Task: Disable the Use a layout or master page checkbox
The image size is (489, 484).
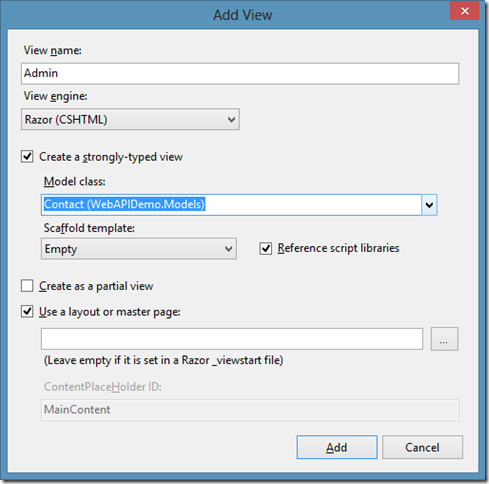Action: [27, 312]
